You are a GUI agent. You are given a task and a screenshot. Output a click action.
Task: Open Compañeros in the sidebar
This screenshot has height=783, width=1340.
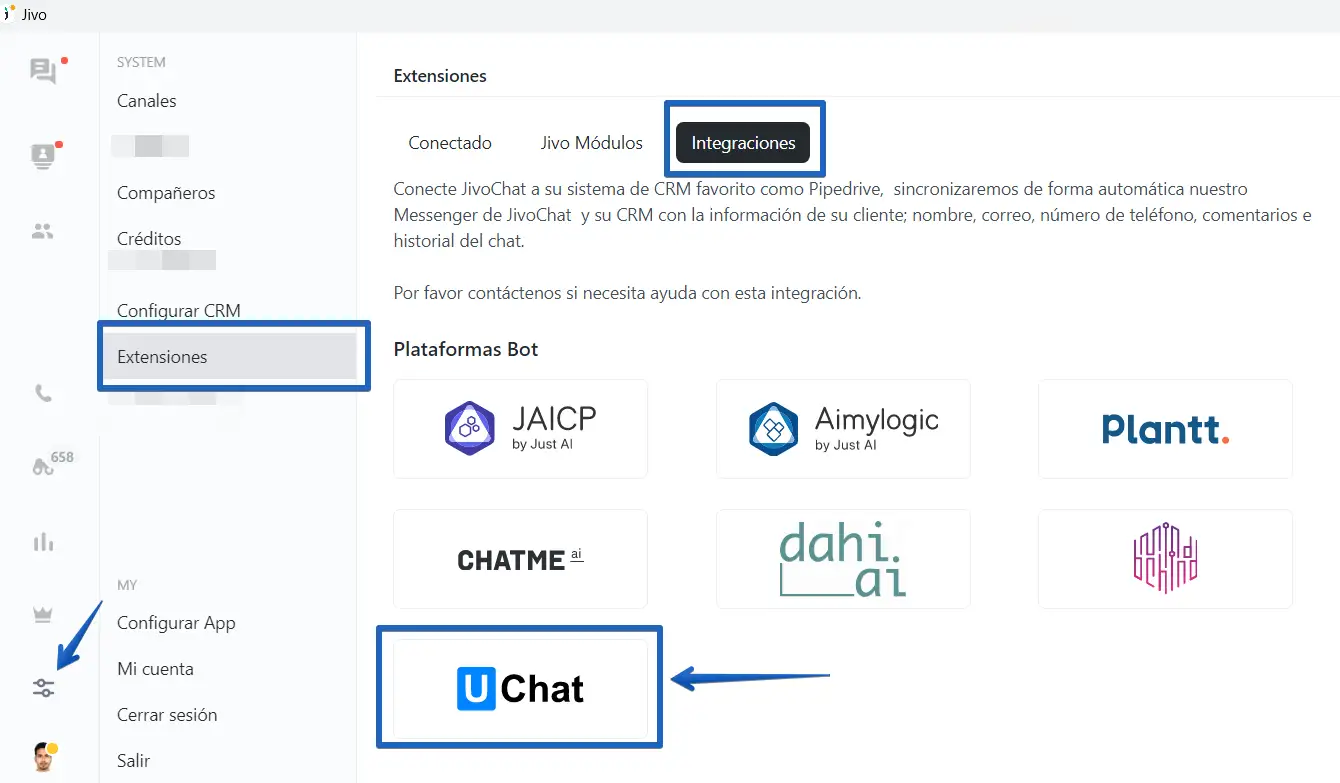[x=166, y=193]
